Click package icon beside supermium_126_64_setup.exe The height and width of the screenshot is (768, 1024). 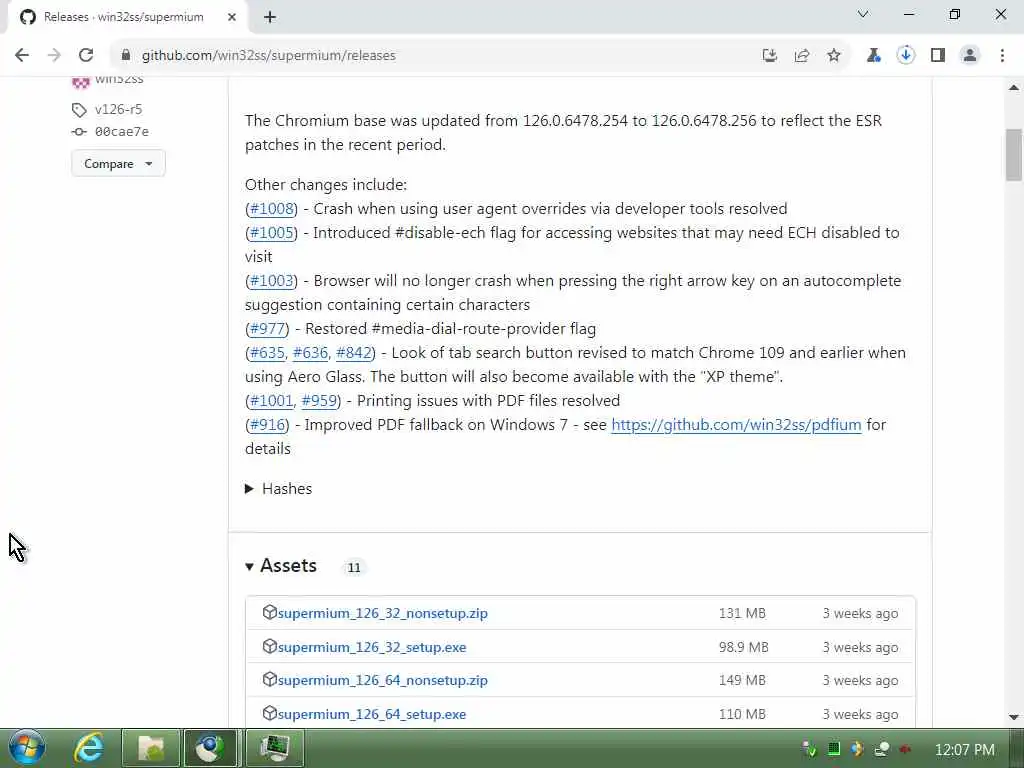269,713
